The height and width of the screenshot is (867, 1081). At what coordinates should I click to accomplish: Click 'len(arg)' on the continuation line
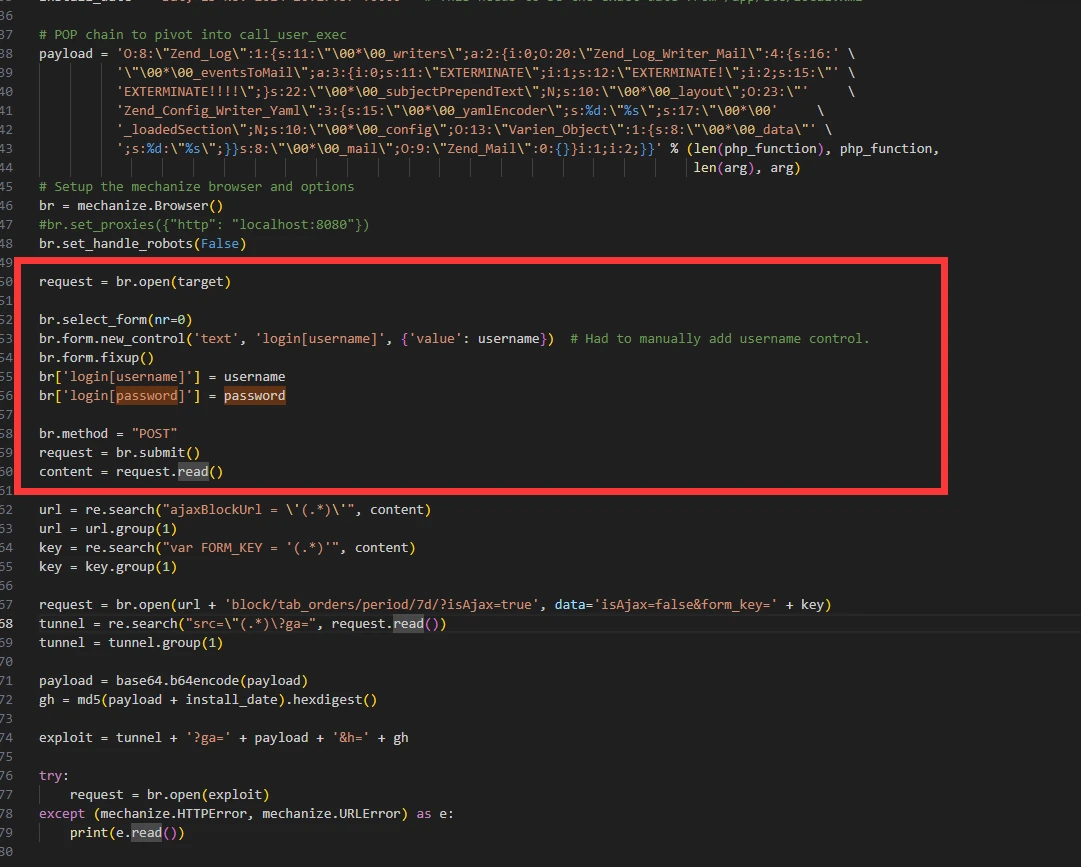pos(724,167)
